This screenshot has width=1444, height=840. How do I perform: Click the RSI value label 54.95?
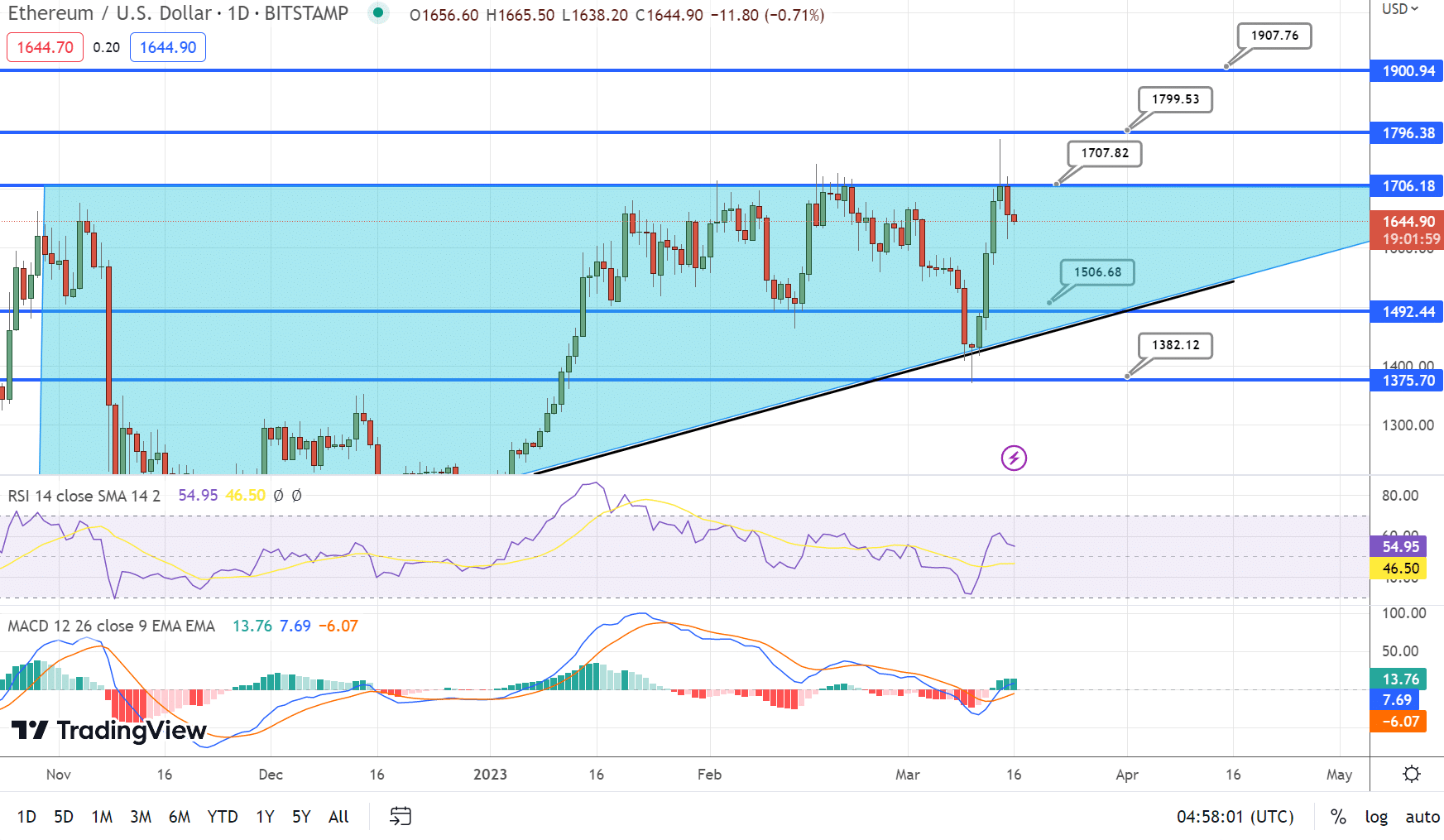(1399, 547)
